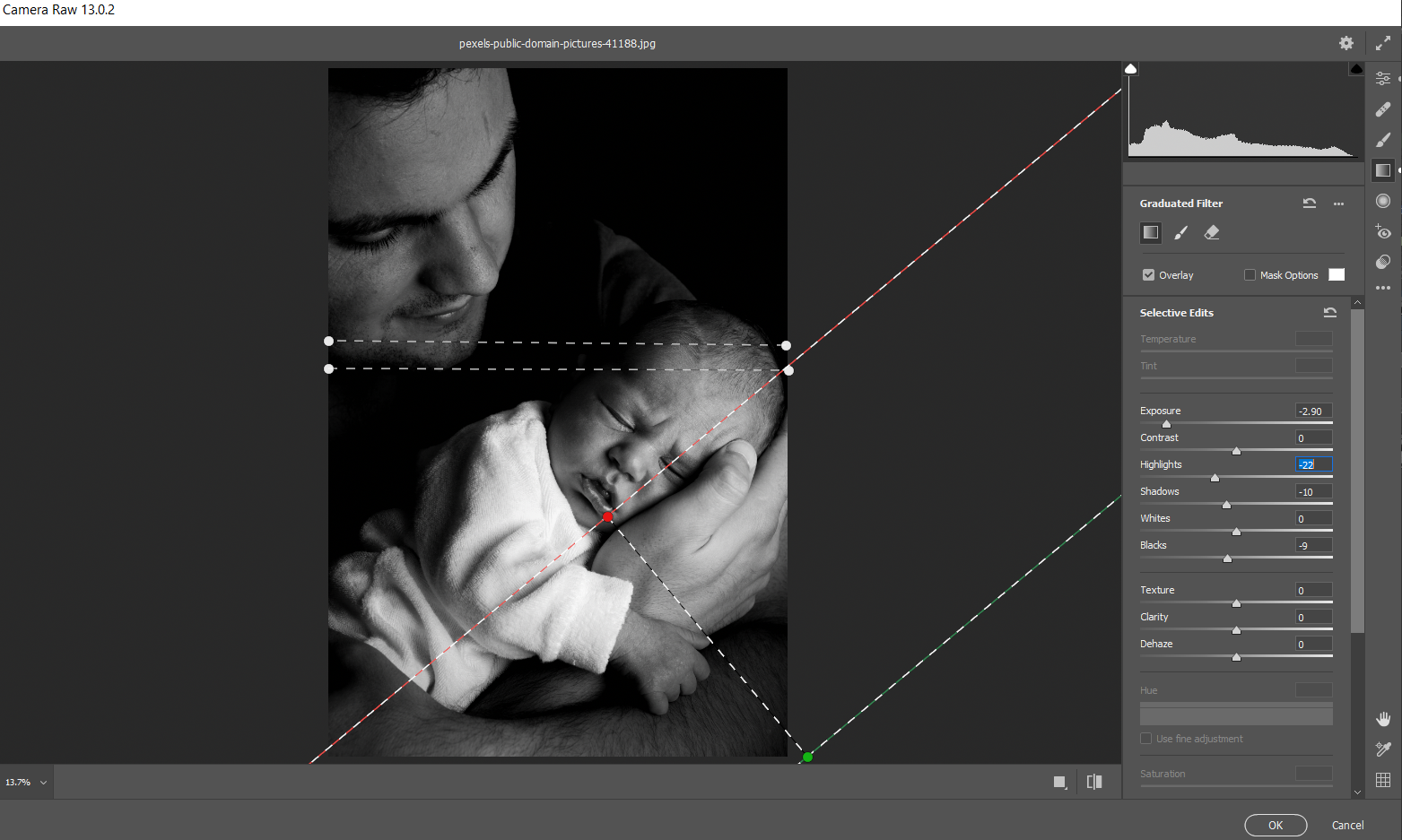Select the Hand tool
The height and width of the screenshot is (840, 1402).
1383,719
